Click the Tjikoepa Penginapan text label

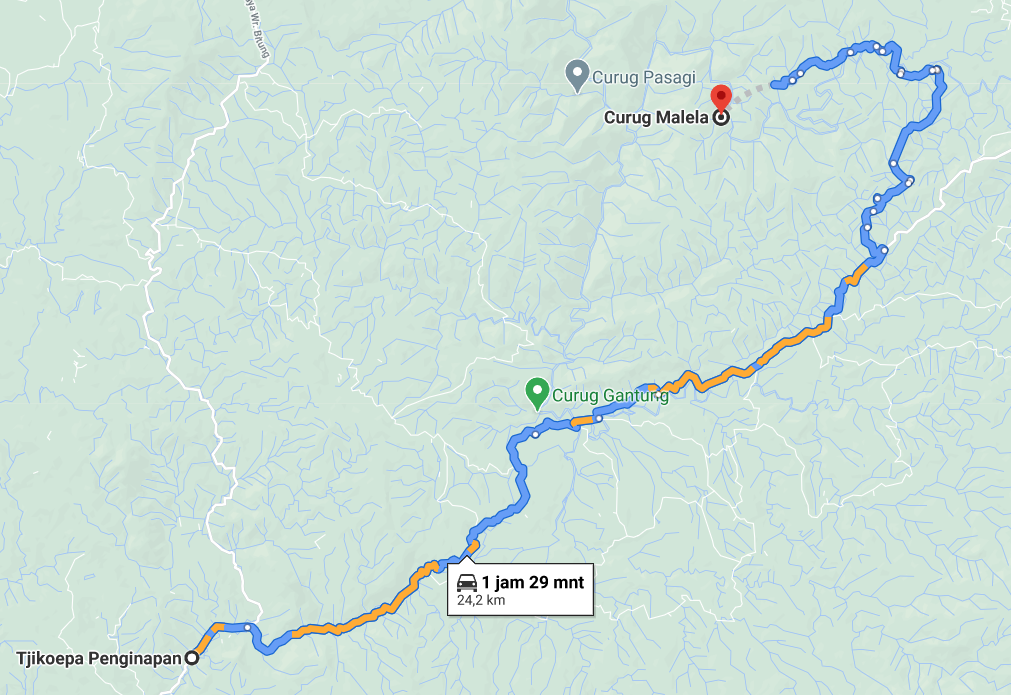point(99,659)
